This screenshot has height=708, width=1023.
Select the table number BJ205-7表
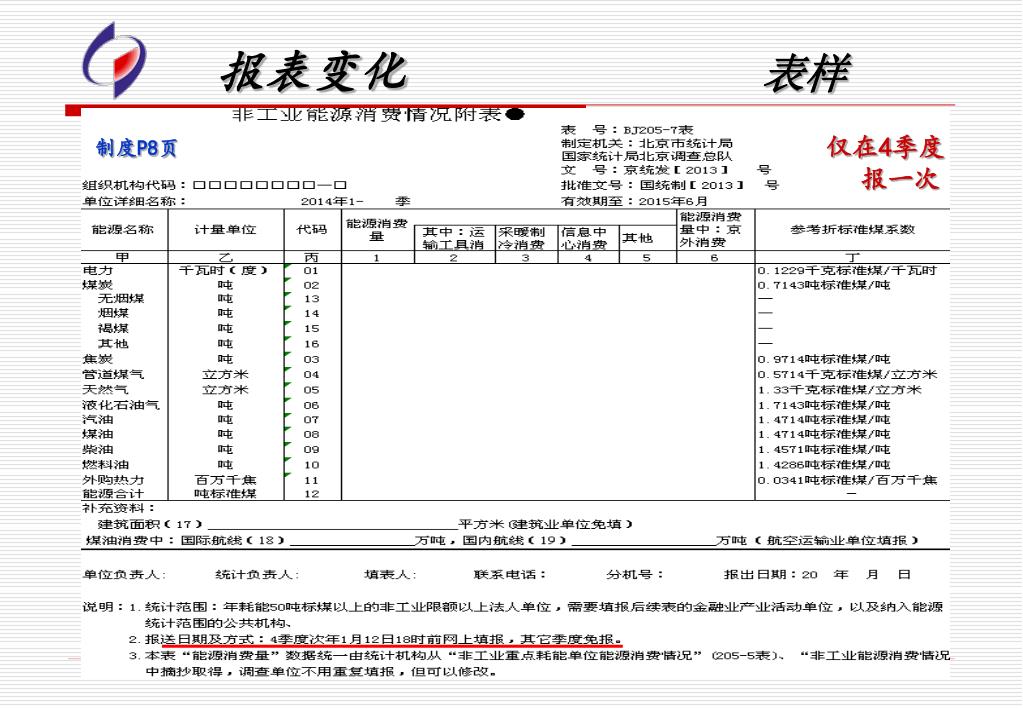pyautogui.click(x=658, y=130)
